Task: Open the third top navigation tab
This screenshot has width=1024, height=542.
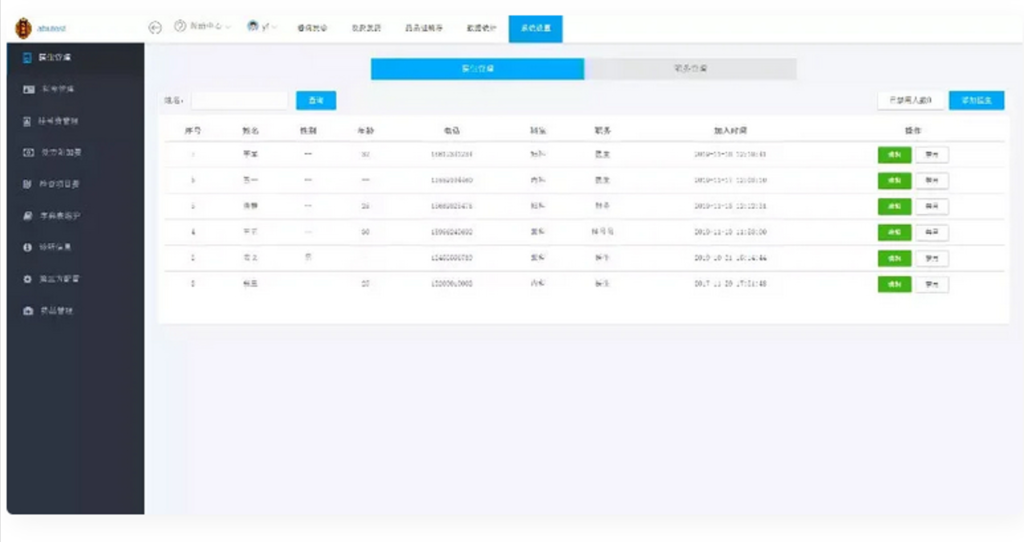Action: pos(424,28)
